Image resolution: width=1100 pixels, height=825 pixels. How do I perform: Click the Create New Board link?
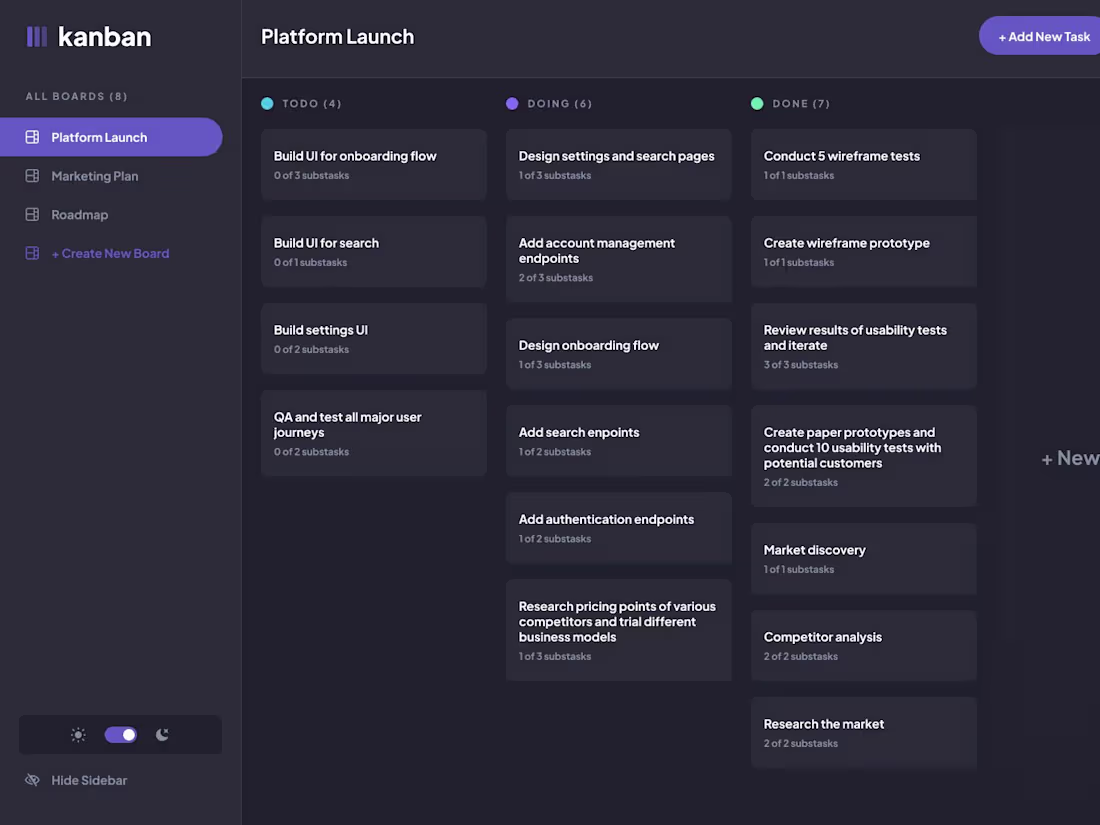pos(110,253)
